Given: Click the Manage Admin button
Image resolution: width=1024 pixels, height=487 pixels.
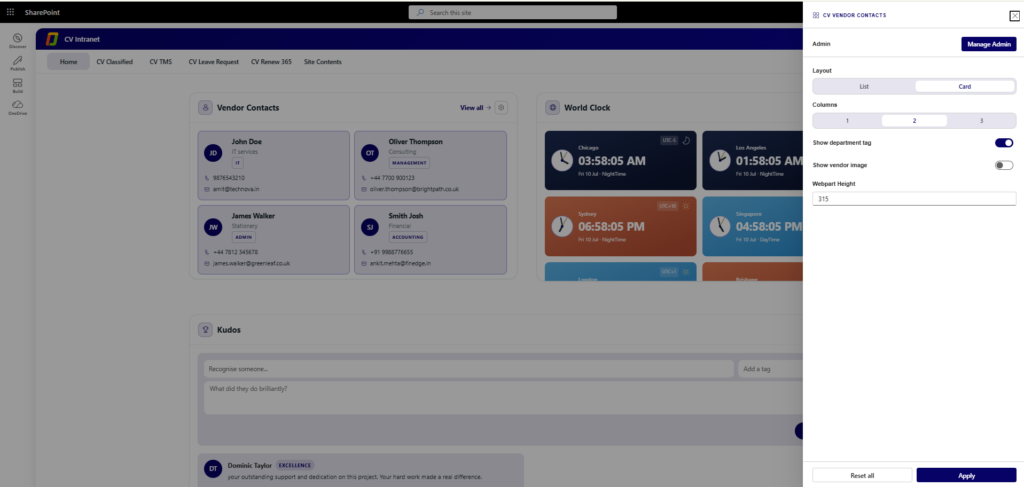Looking at the screenshot, I should 989,44.
